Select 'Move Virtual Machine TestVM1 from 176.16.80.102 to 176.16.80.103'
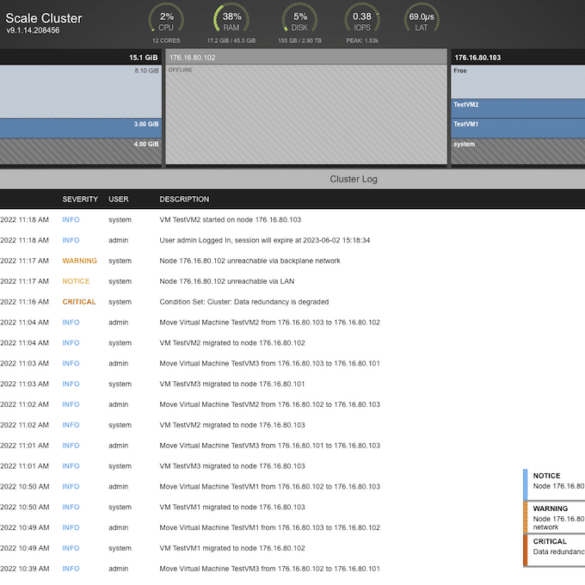The height and width of the screenshot is (585, 585). click(x=270, y=487)
